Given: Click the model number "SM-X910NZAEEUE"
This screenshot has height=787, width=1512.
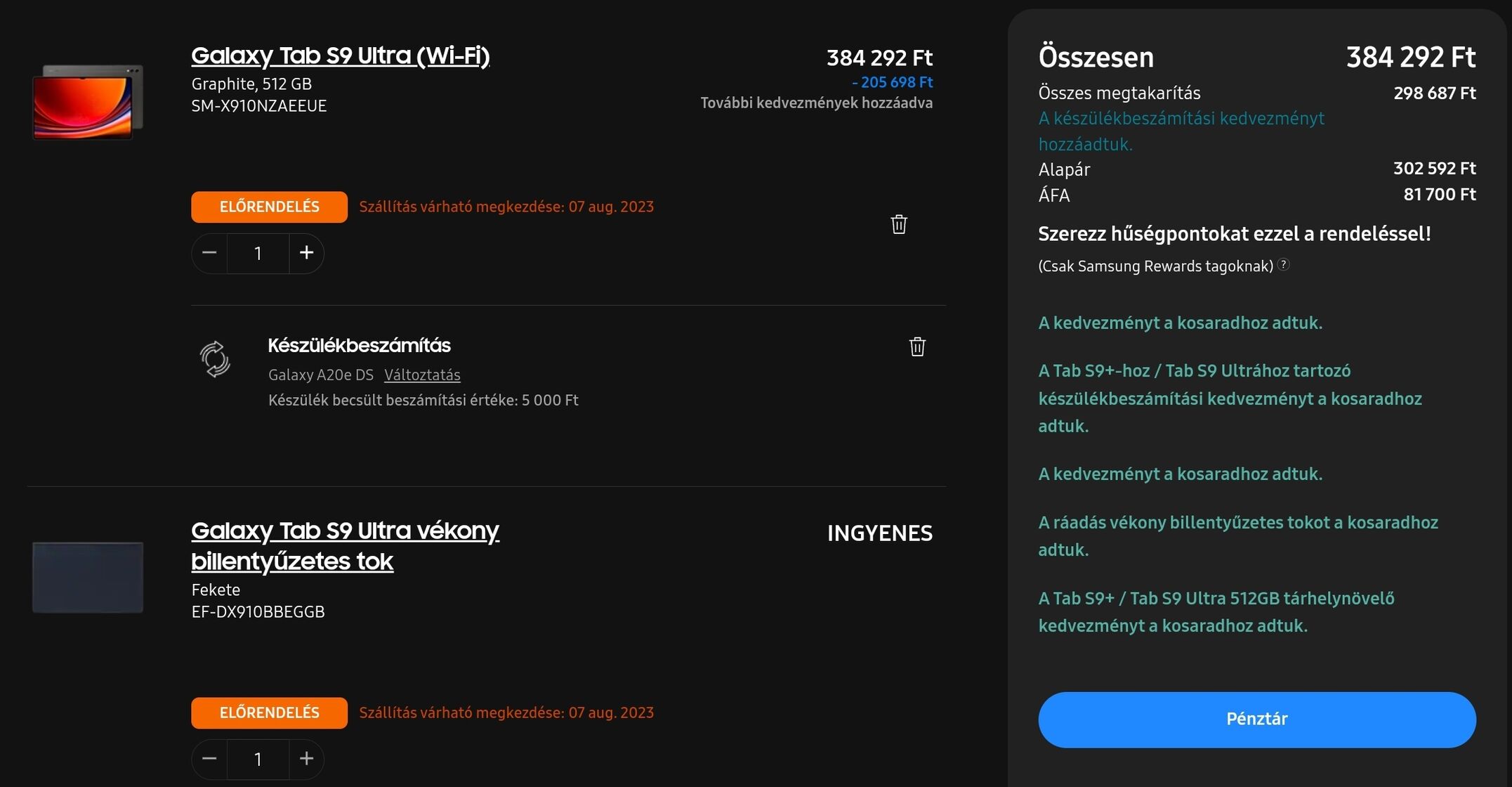Looking at the screenshot, I should 259,106.
